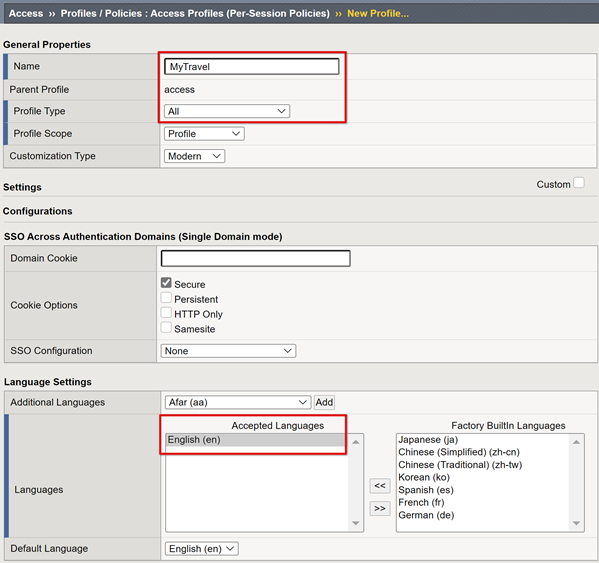599x563 pixels.
Task: Open the Additional Languages dropdown
Action: point(238,402)
